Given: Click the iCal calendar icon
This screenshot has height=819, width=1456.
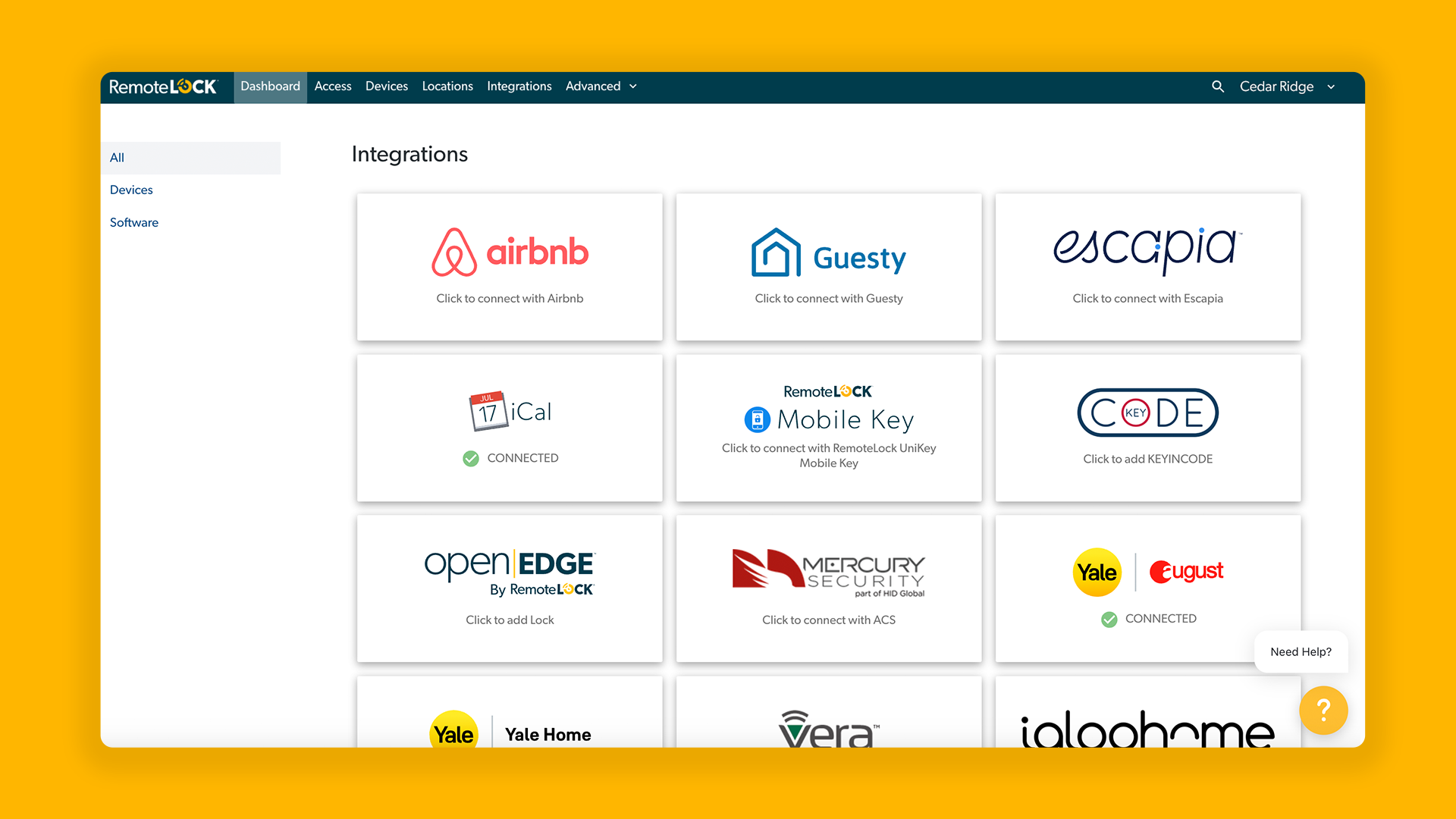Looking at the screenshot, I should click(x=487, y=412).
